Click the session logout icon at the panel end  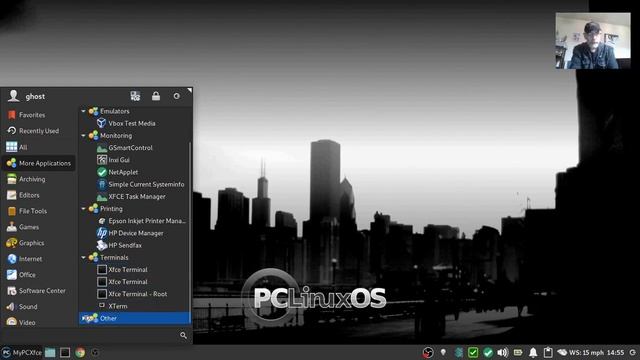click(633, 352)
